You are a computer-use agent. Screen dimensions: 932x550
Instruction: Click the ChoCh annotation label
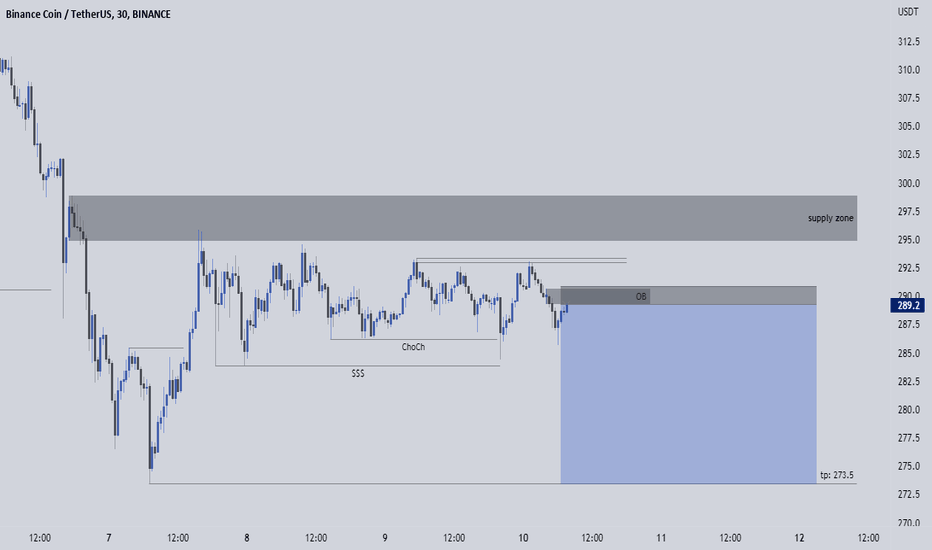(x=413, y=347)
